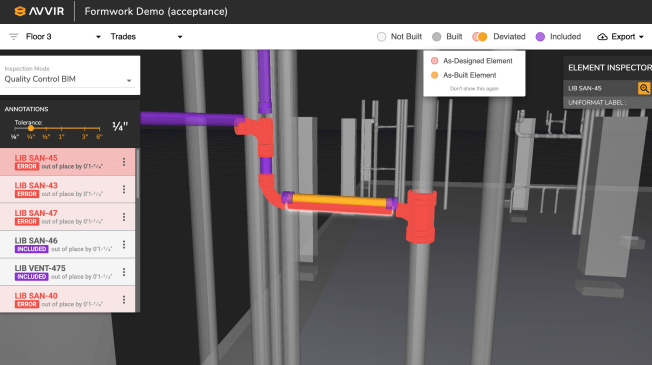Viewport: 652px width, 365px height.
Task: Click the ANNOTATIONS panel header
Action: click(26, 109)
